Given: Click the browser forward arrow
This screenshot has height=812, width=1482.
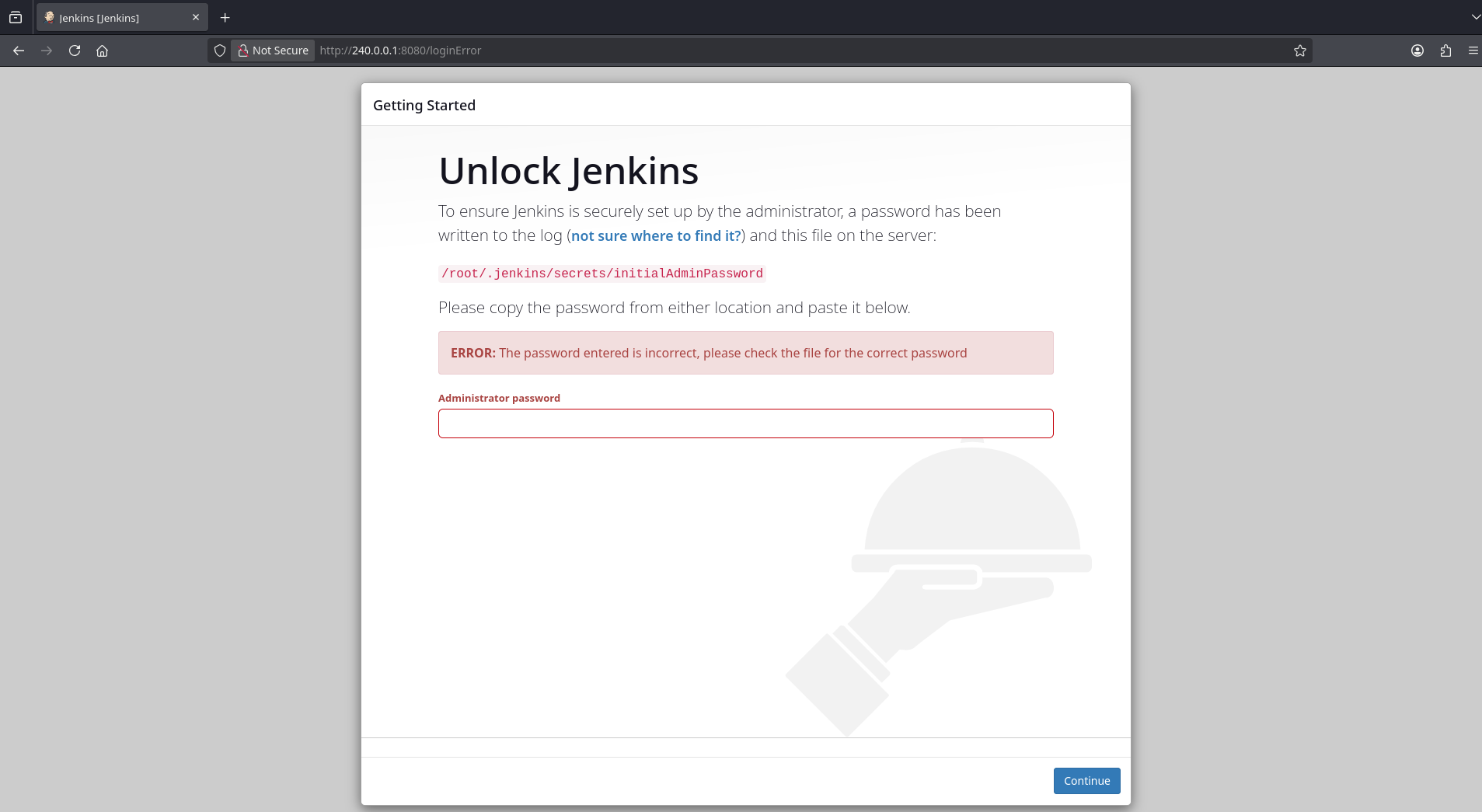Looking at the screenshot, I should click(47, 51).
